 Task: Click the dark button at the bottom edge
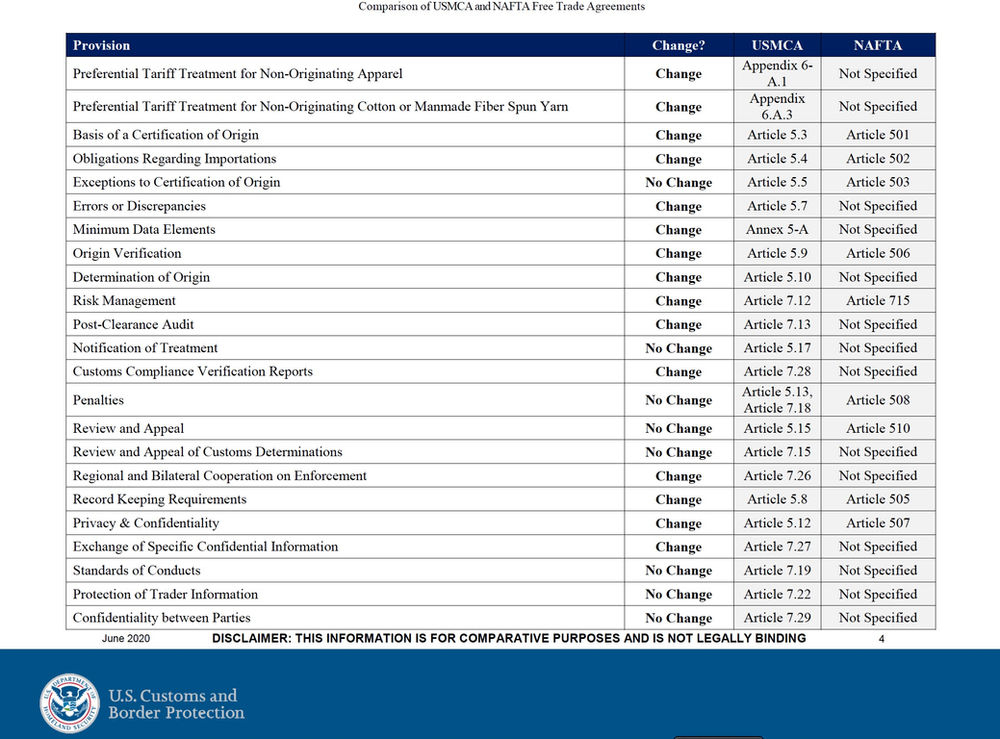tap(718, 736)
